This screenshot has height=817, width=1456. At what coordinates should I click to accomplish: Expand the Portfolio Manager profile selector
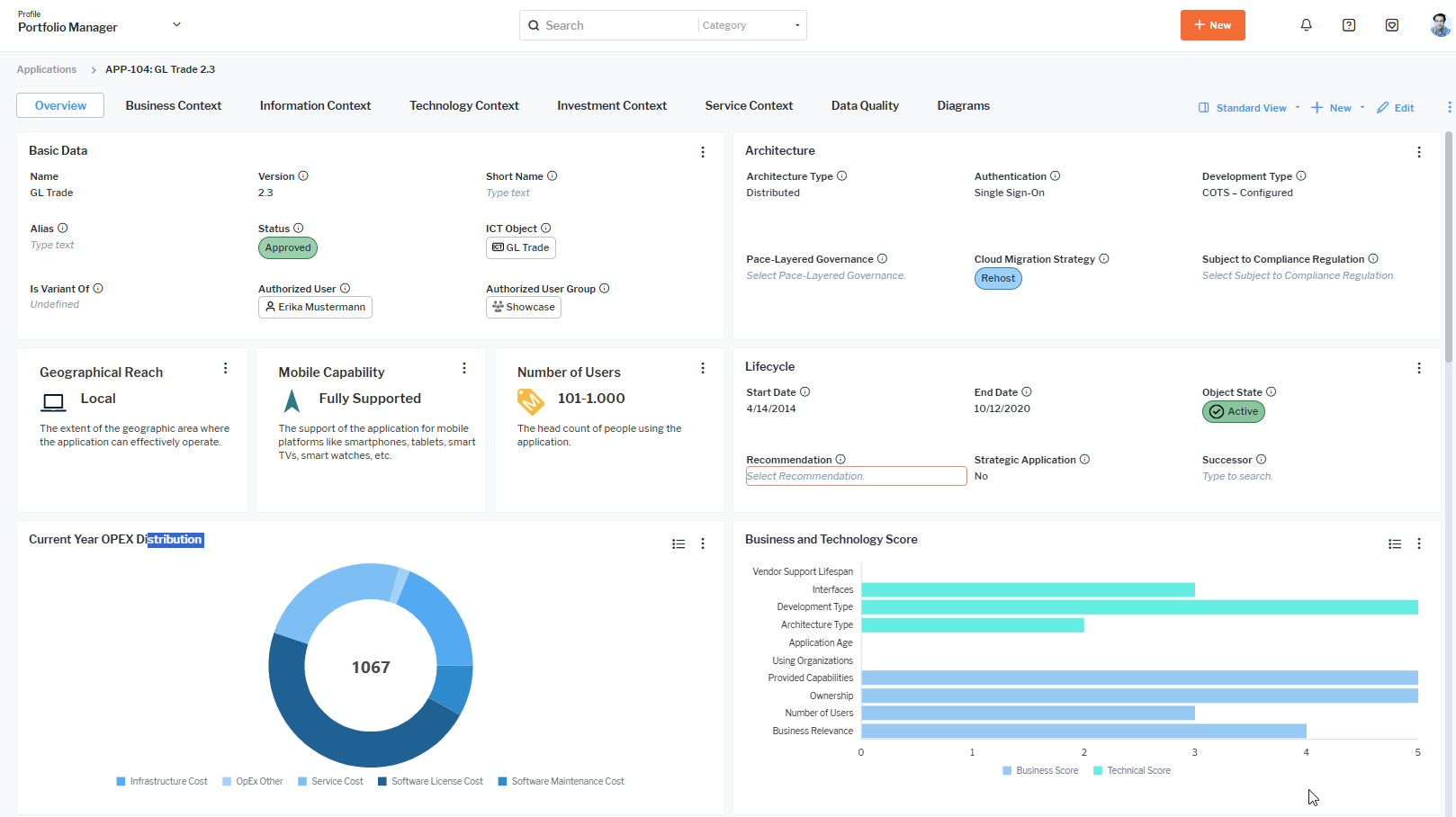[176, 24]
